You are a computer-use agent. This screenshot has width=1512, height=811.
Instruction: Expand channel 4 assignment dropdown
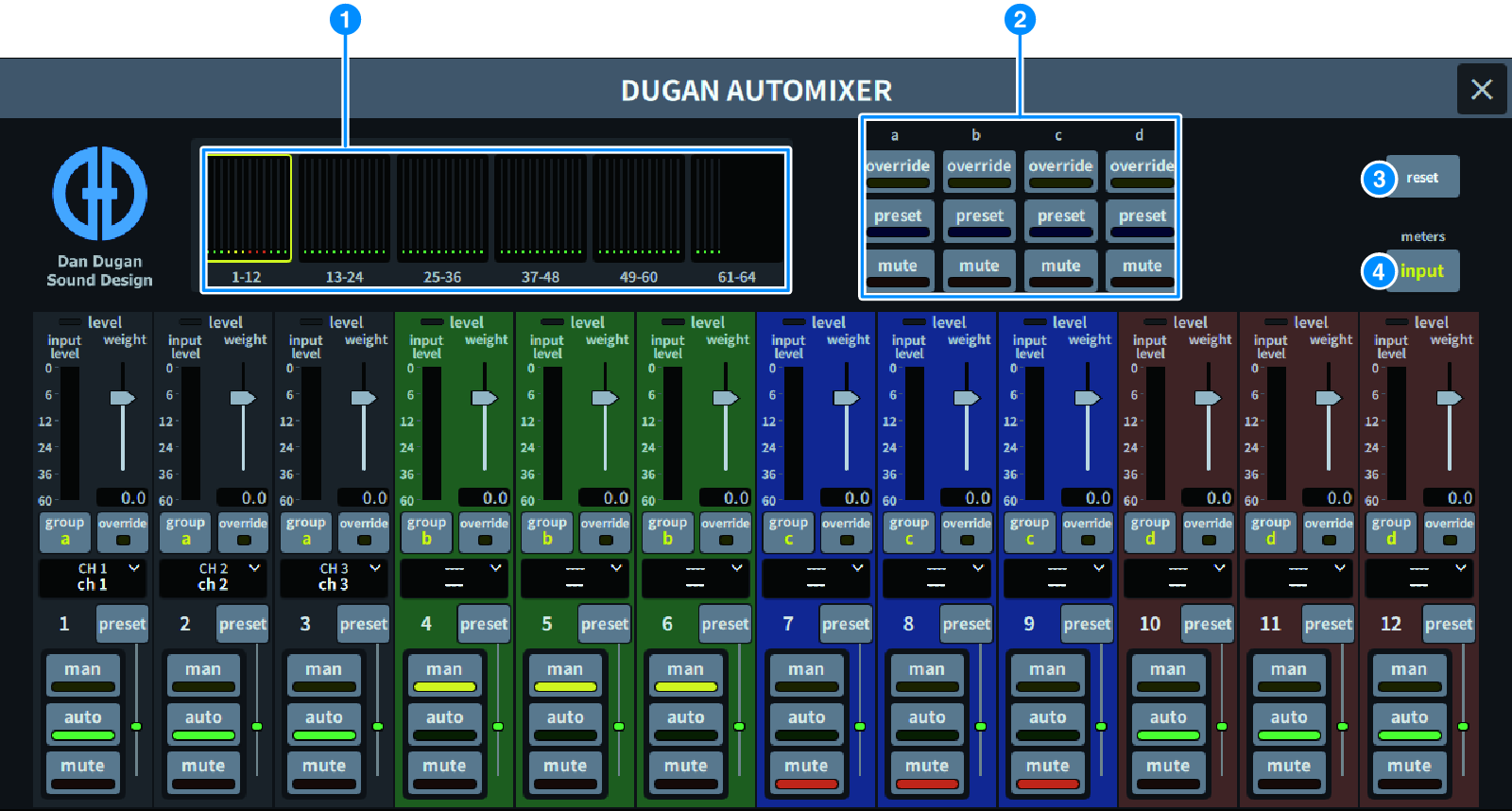tap(455, 578)
